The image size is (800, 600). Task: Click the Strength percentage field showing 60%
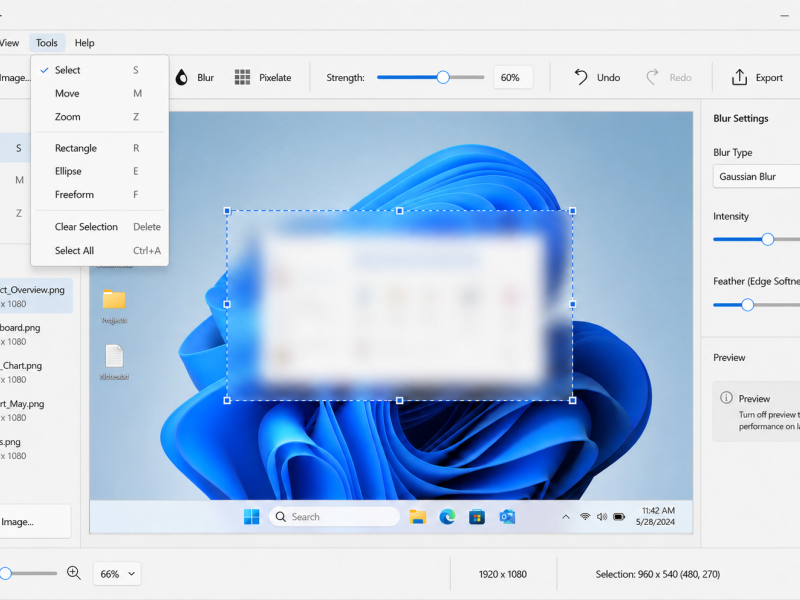pyautogui.click(x=513, y=78)
